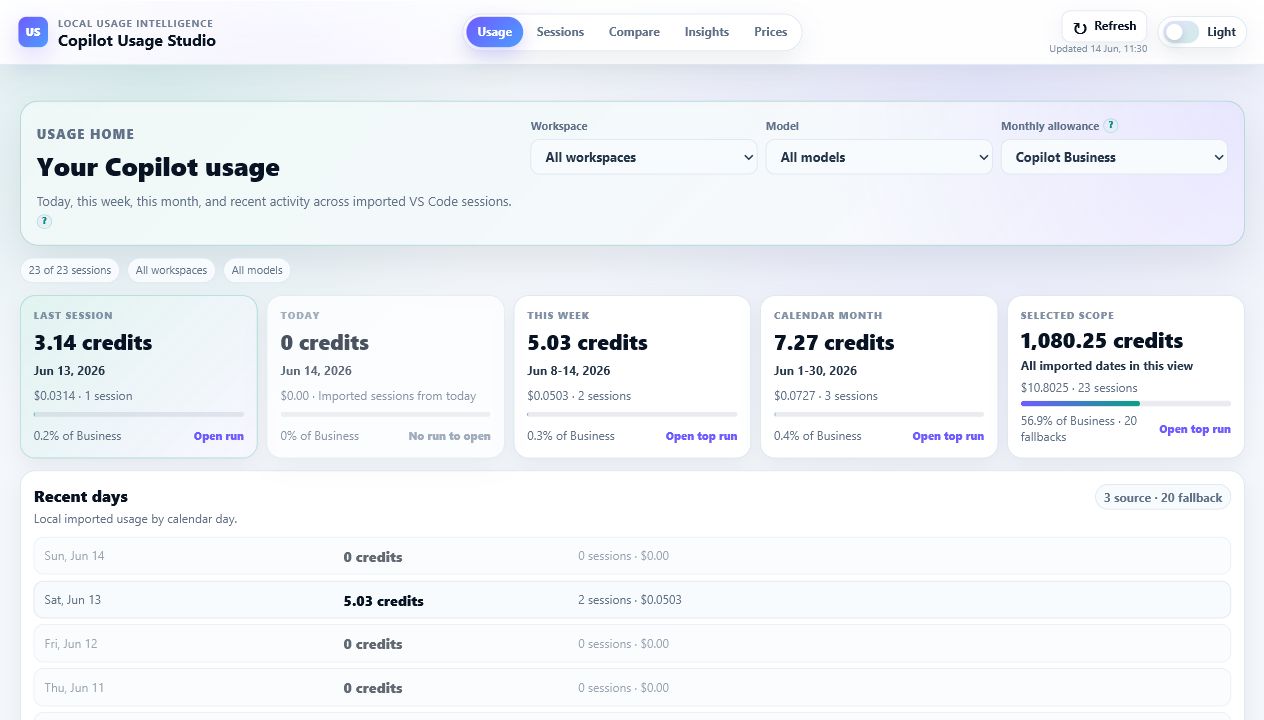The height and width of the screenshot is (720, 1264).
Task: Open top run in Selected Scope card
Action: (1195, 429)
